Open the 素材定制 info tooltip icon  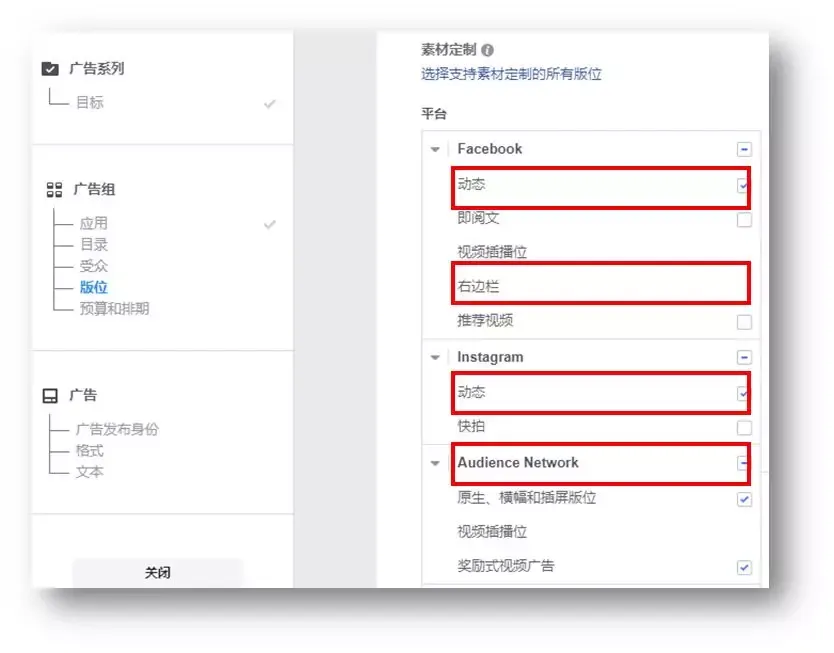click(487, 50)
